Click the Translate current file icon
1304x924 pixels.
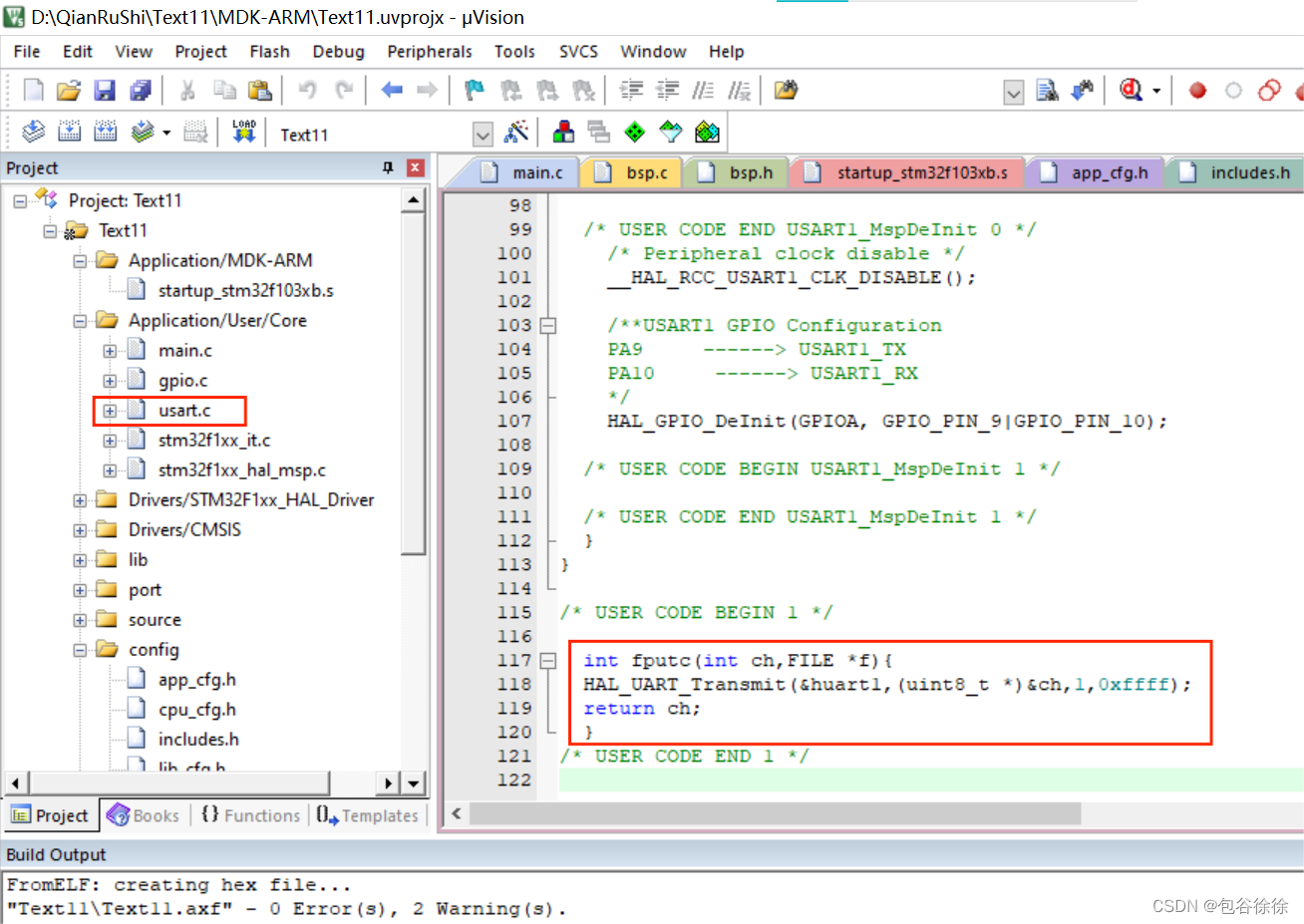click(33, 132)
